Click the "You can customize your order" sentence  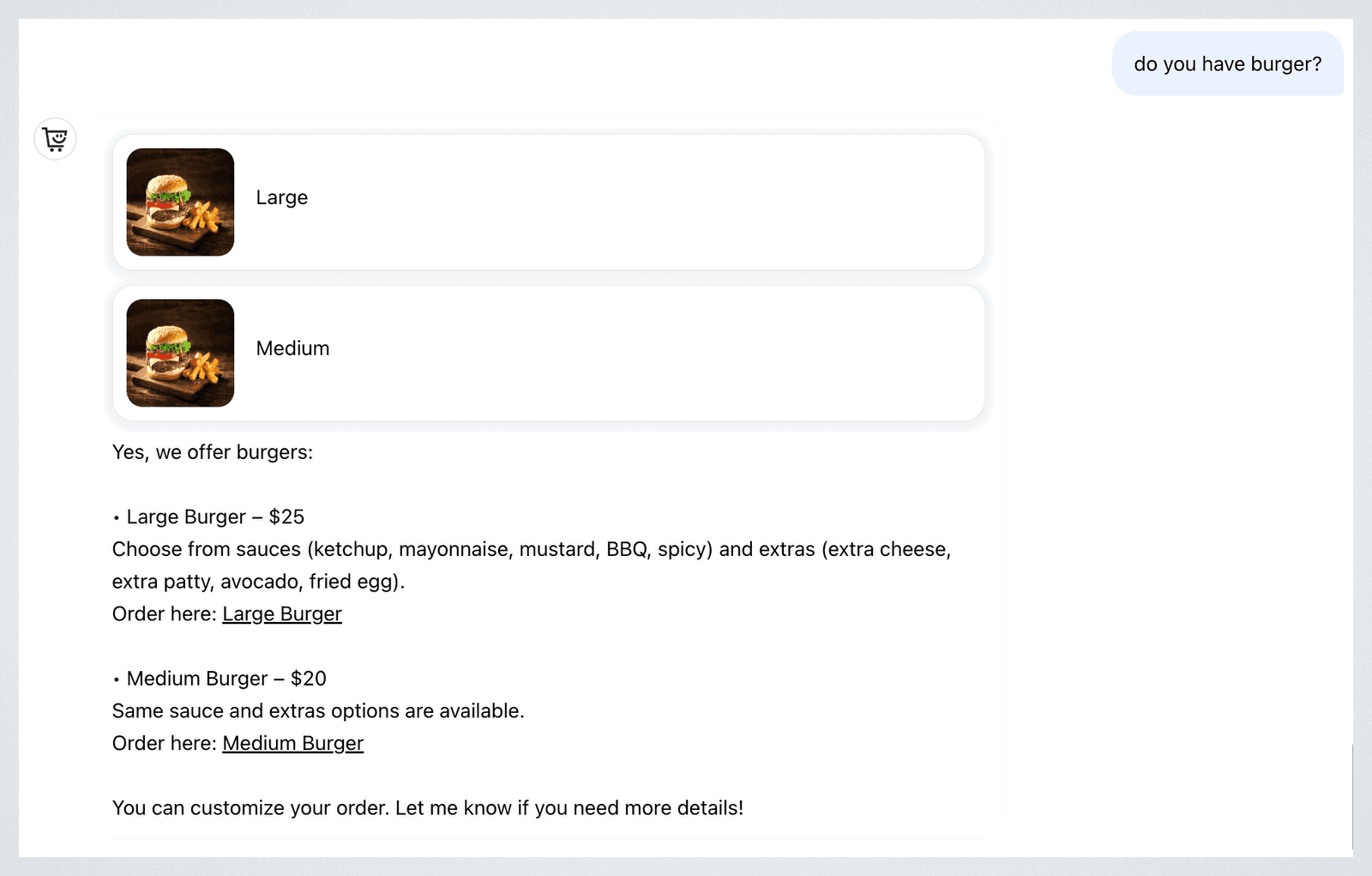(428, 808)
